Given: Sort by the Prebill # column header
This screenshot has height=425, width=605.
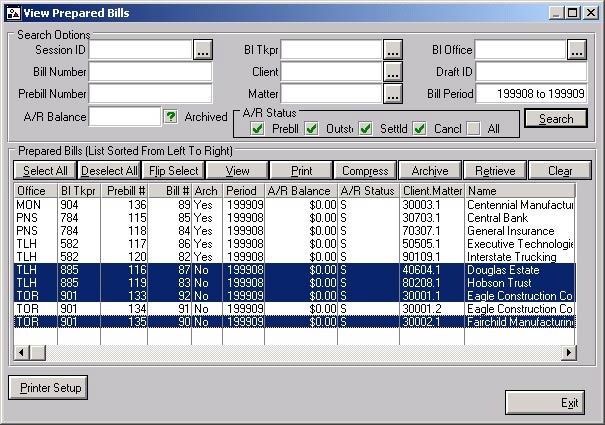Looking at the screenshot, I should click(x=124, y=191).
